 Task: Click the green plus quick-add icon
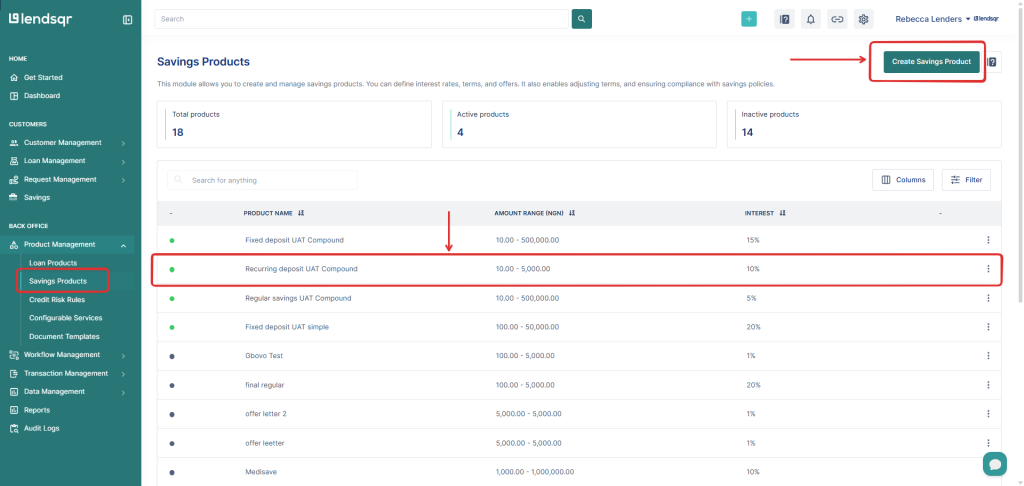[749, 19]
